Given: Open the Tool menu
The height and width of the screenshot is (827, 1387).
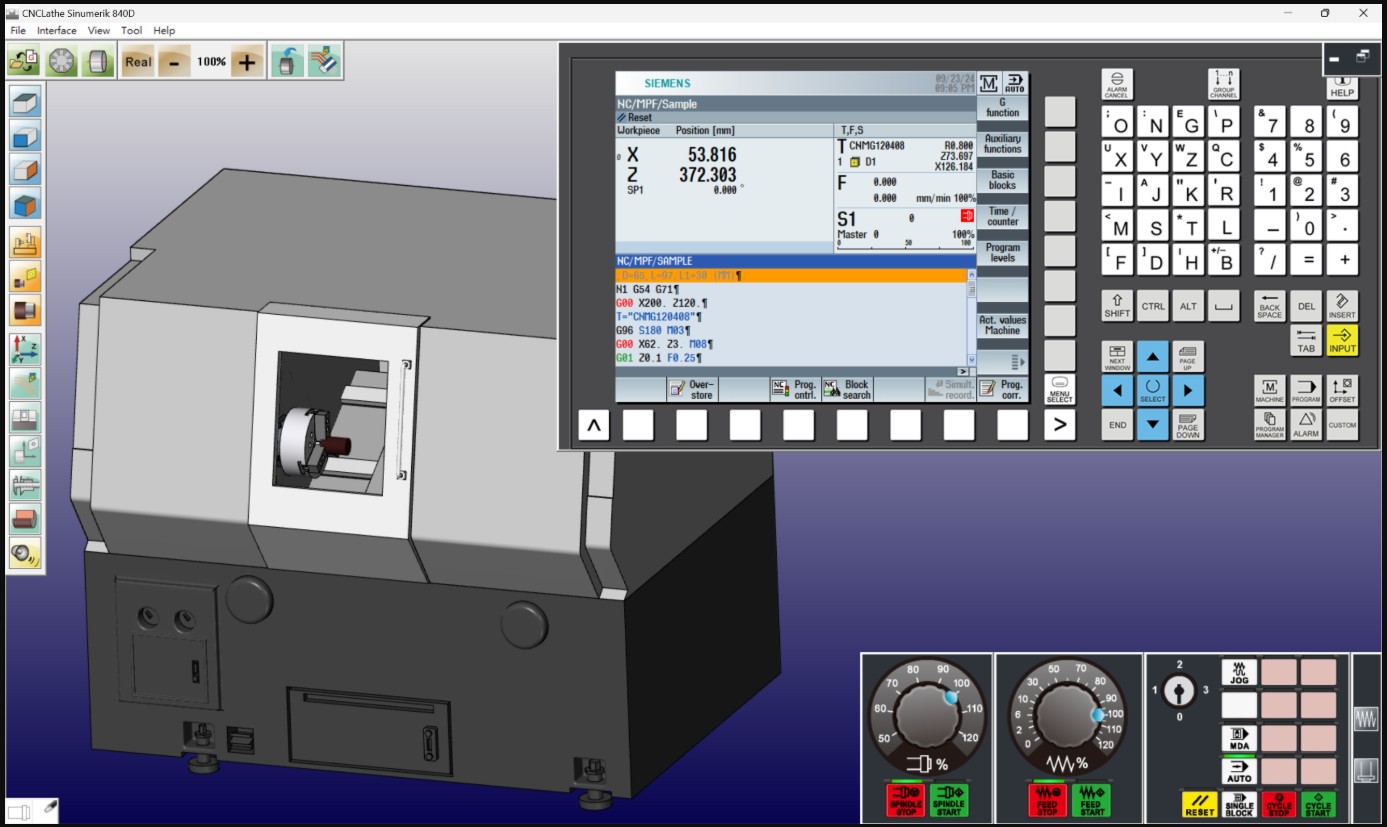Looking at the screenshot, I should coord(132,31).
